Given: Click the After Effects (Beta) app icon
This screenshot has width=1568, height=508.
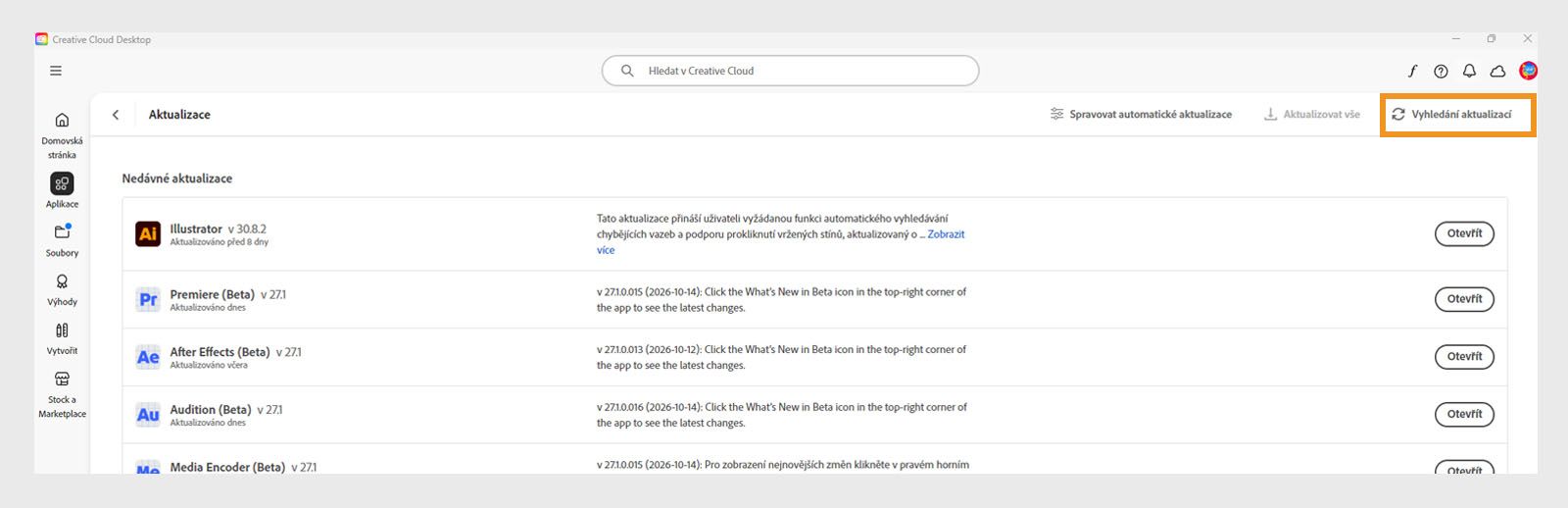Looking at the screenshot, I should point(148,357).
